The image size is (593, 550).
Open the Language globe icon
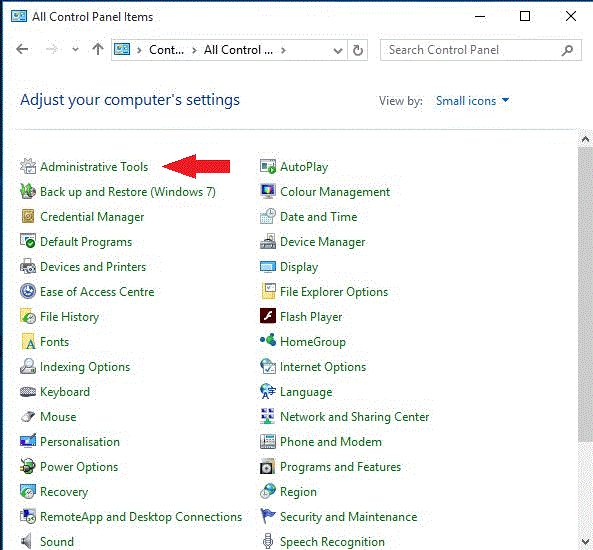[268, 392]
